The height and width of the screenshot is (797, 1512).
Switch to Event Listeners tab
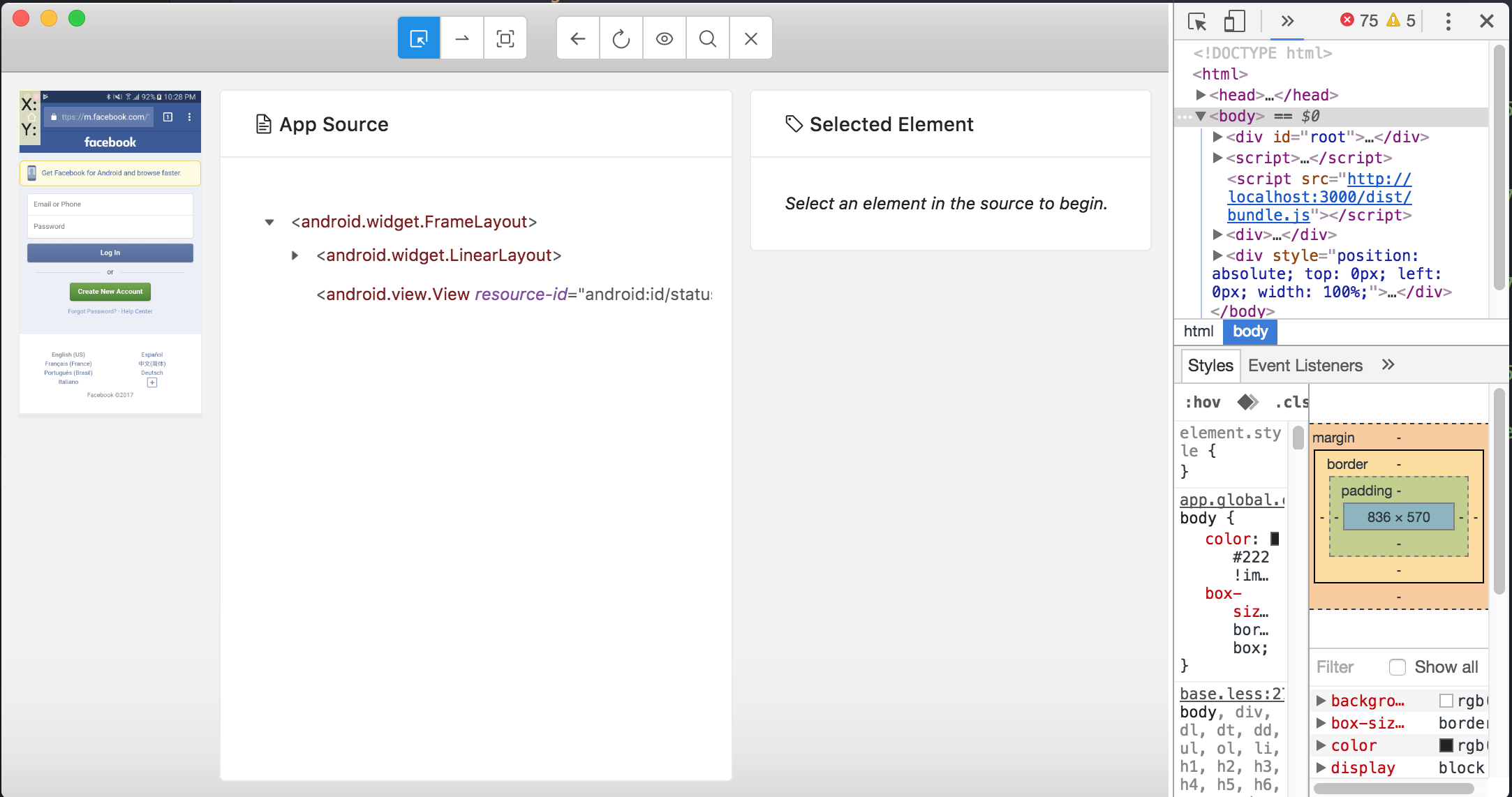(1305, 366)
